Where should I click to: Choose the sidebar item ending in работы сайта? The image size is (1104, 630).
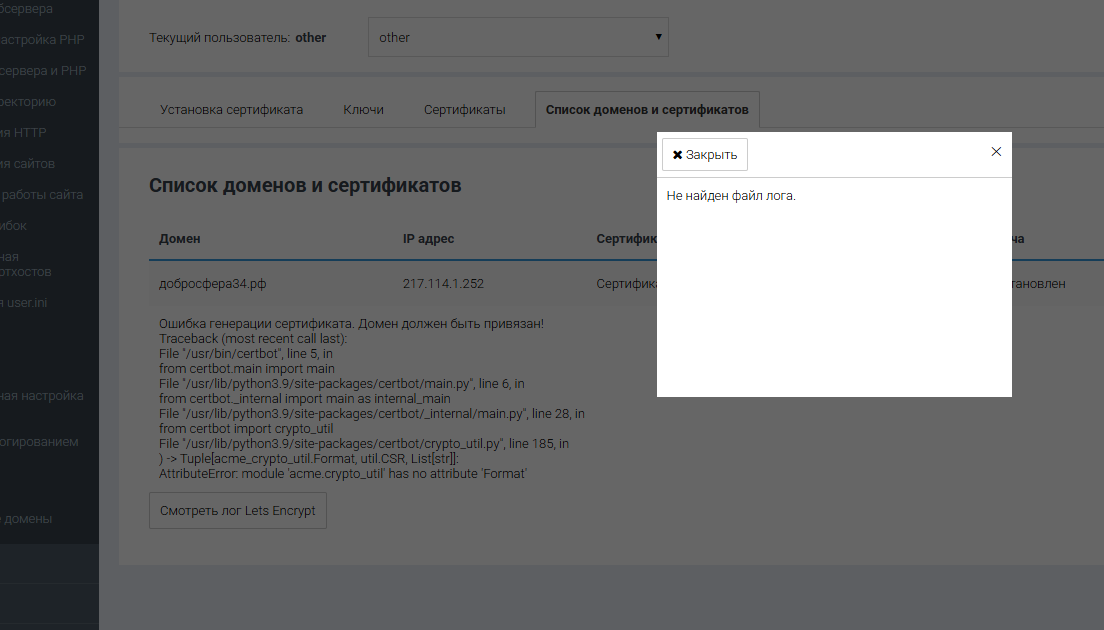coord(41,195)
